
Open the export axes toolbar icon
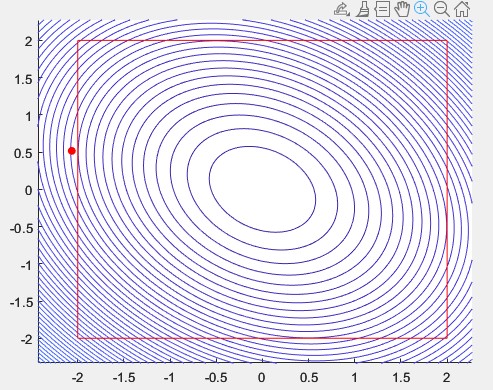point(342,9)
